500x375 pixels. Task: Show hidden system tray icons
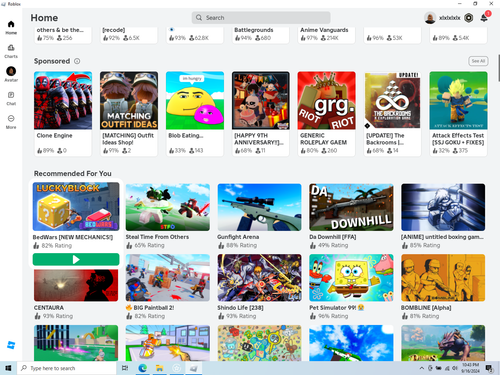point(422,368)
